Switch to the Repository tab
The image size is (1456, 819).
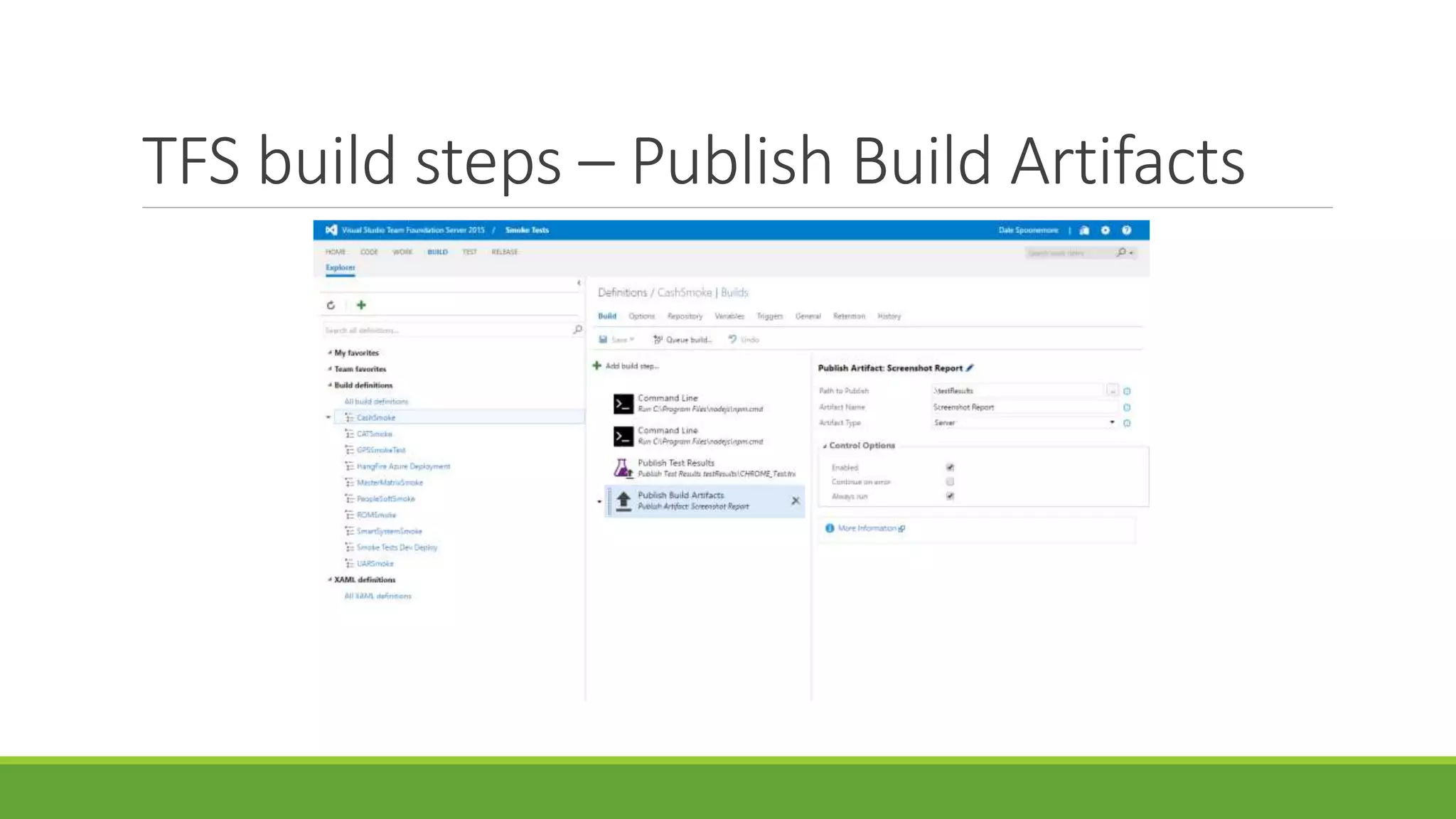click(685, 316)
